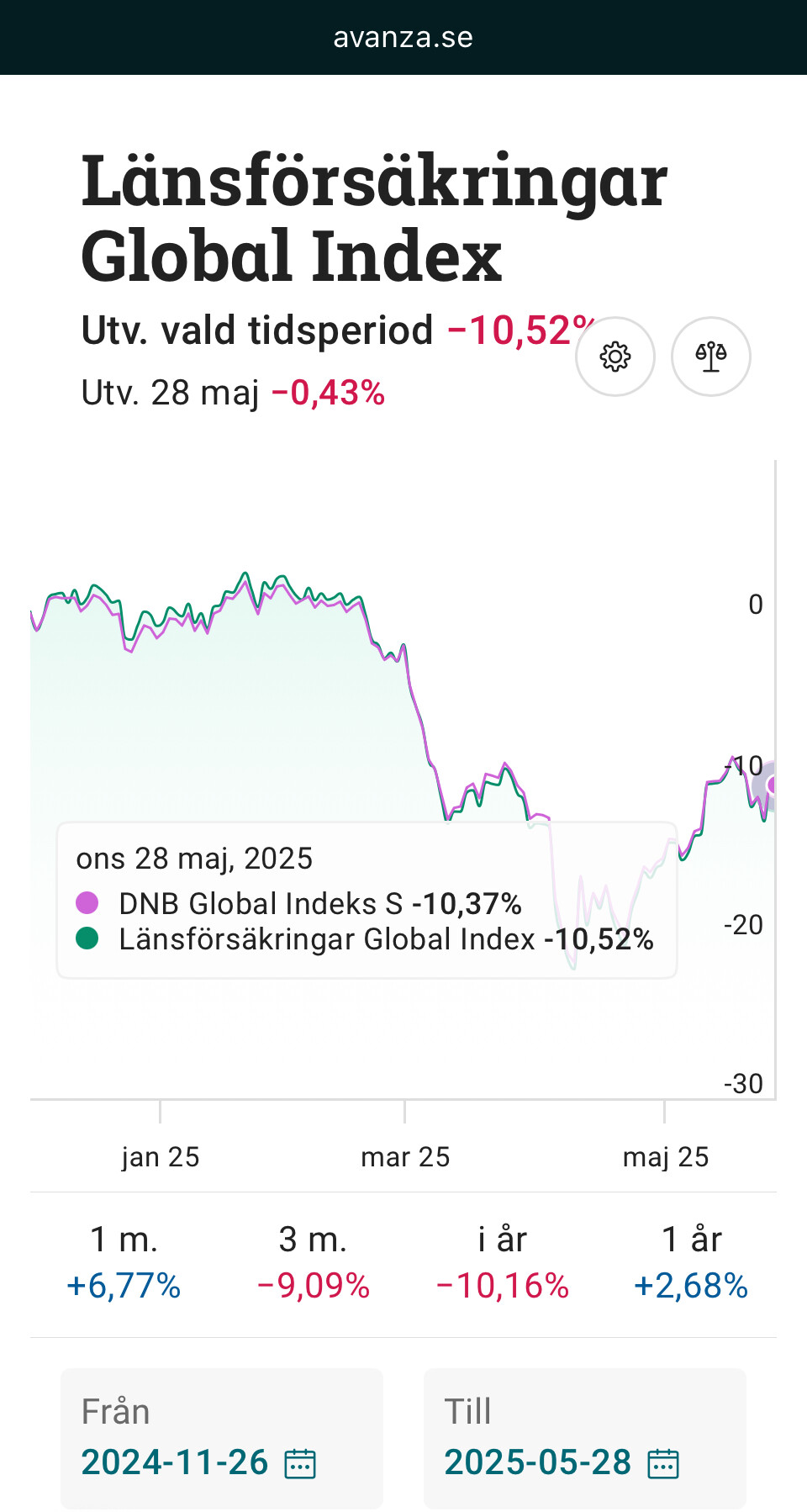
Task: Click the mar 25 axis label
Action: pyautogui.click(x=405, y=1157)
